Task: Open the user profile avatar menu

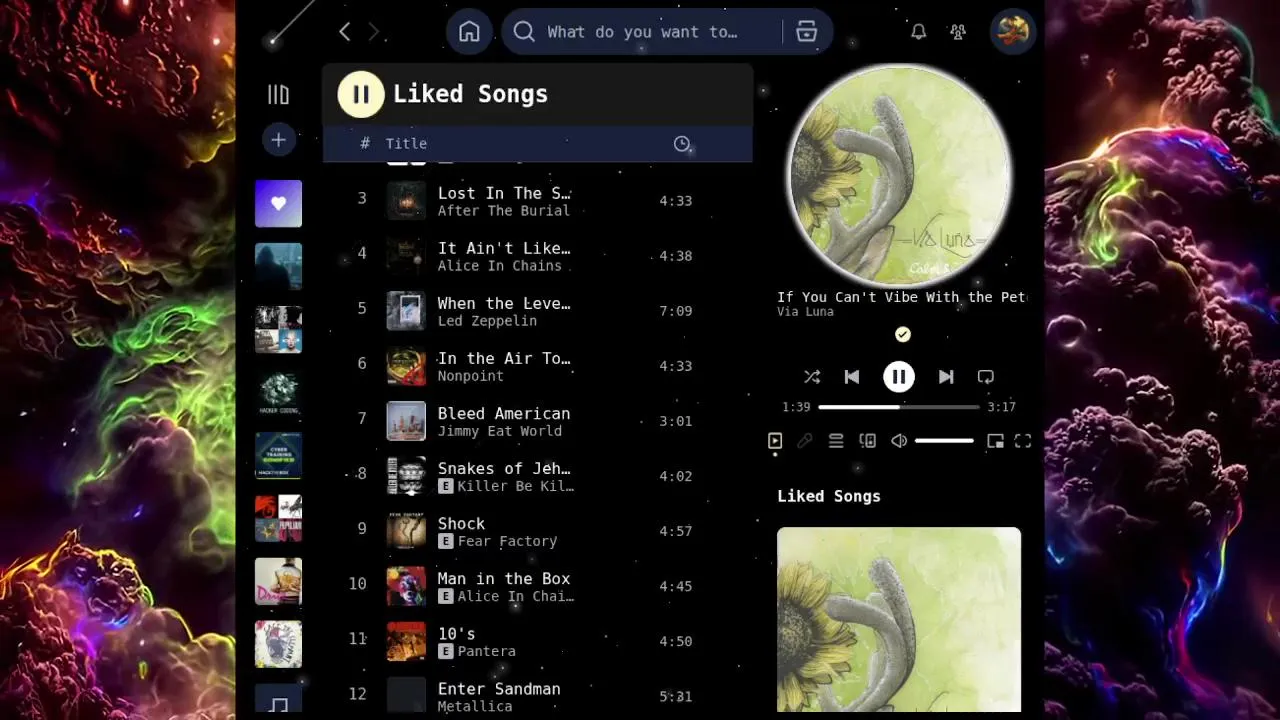Action: pyautogui.click(x=1012, y=31)
